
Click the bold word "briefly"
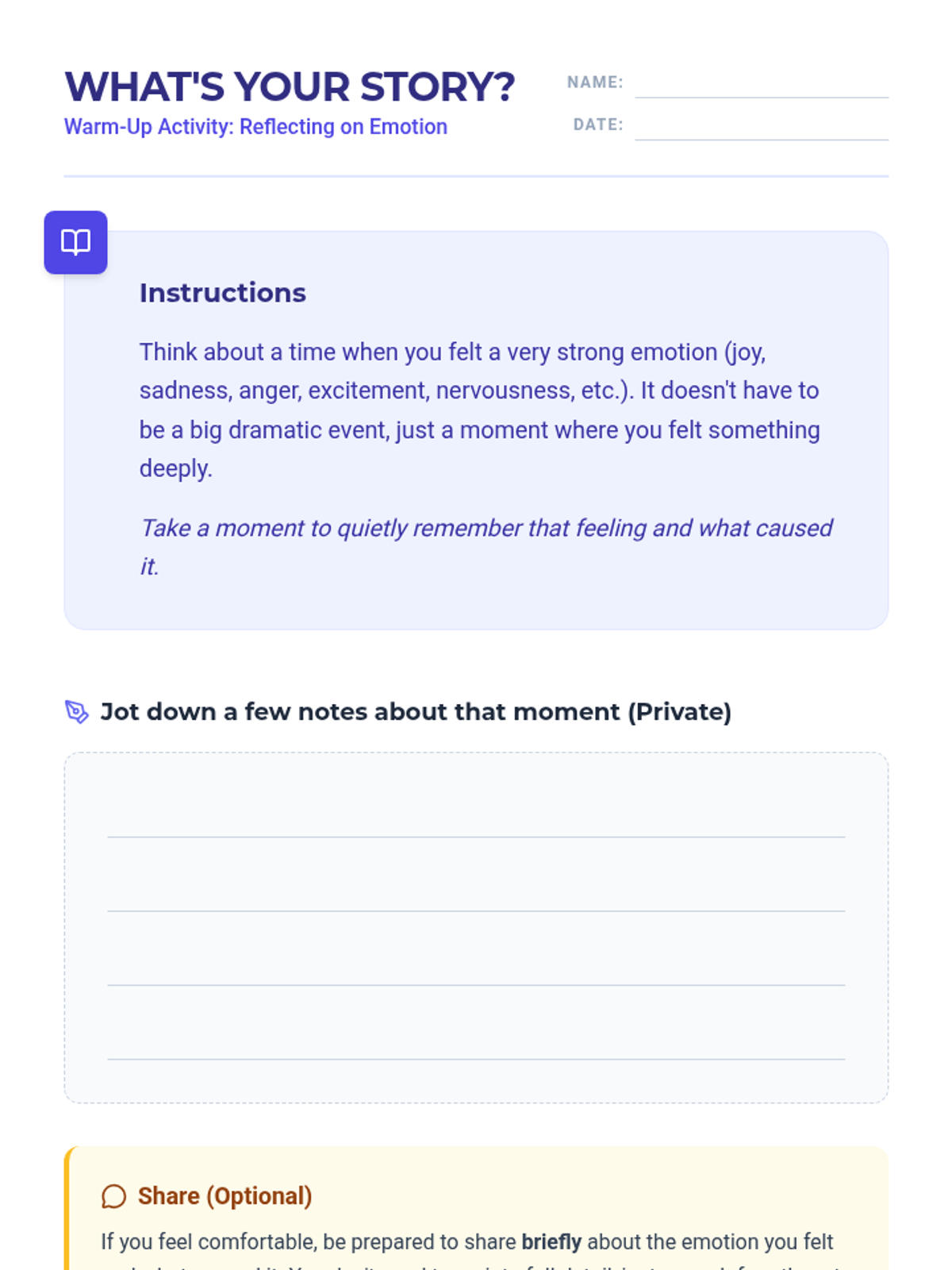point(551,1241)
